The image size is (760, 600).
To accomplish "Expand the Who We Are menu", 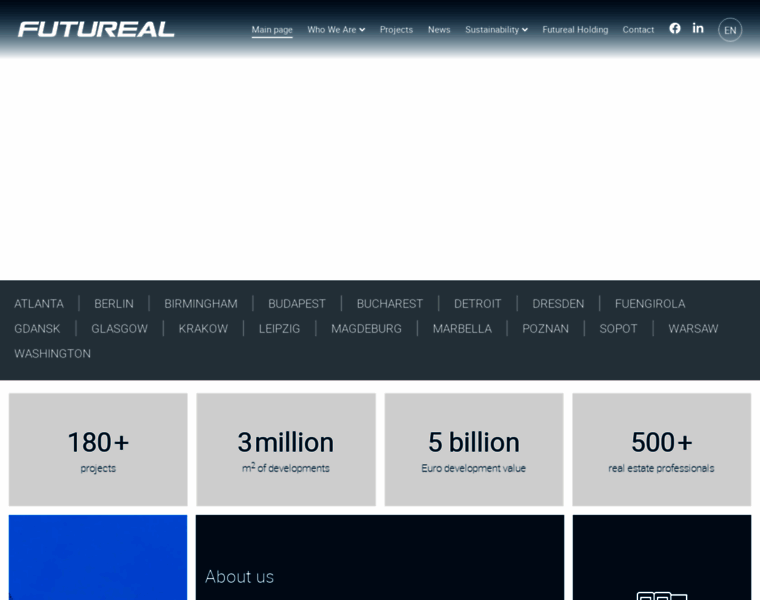I will (336, 30).
